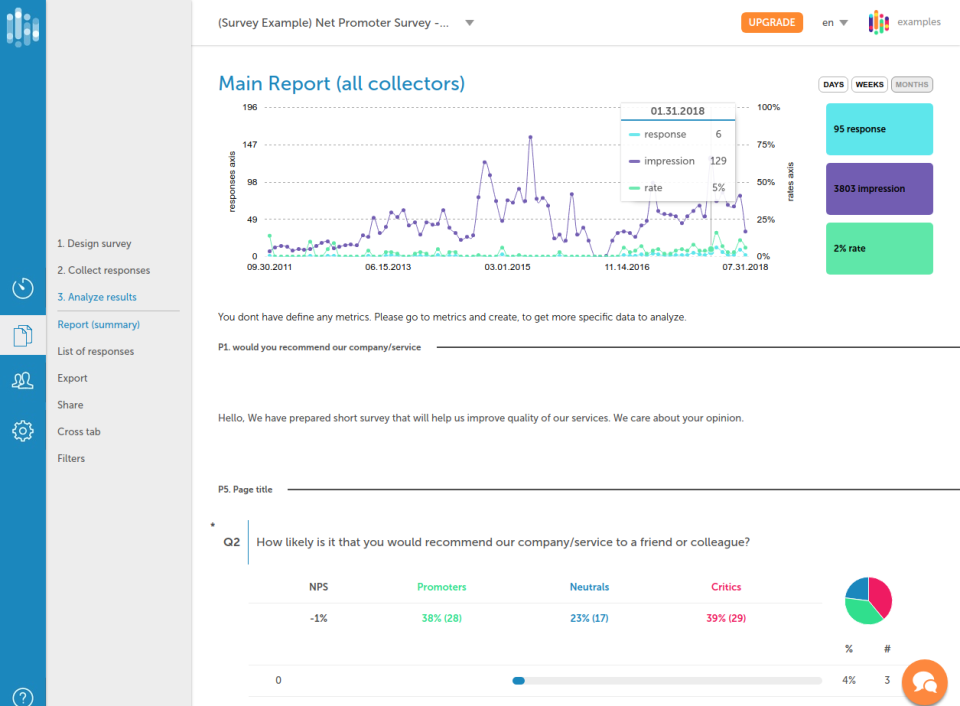960x706 pixels.
Task: Open the settings gear icon
Action: (23, 431)
